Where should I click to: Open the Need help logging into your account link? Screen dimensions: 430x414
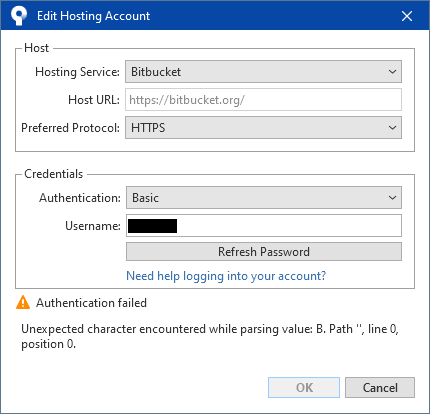226,276
